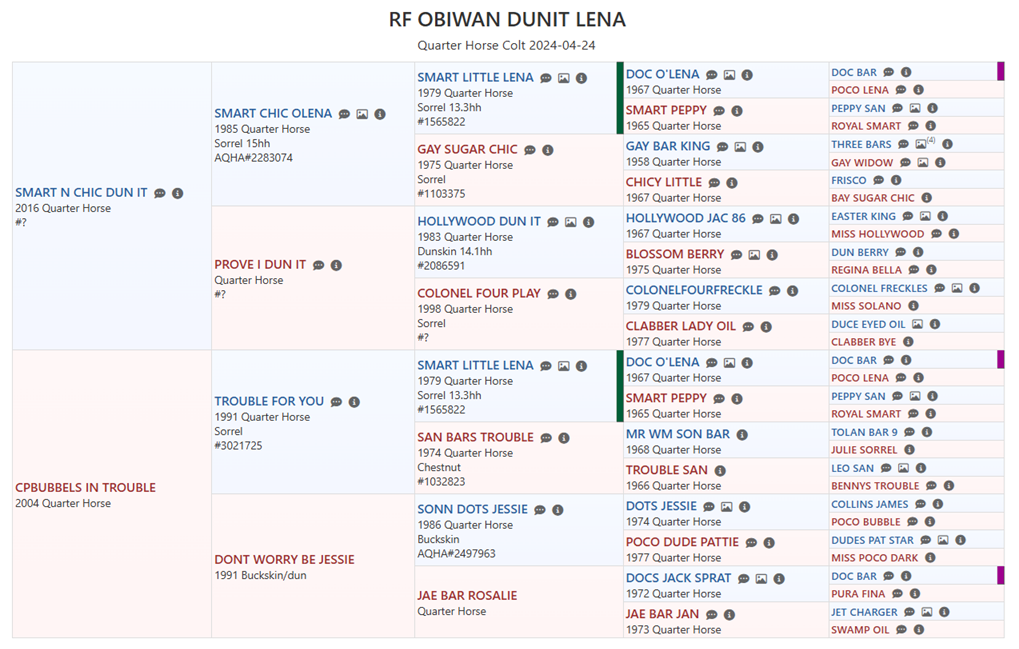Open the THREE BARS photo gallery icon
Image resolution: width=1019 pixels, height=649 pixels.
pyautogui.click(x=921, y=145)
